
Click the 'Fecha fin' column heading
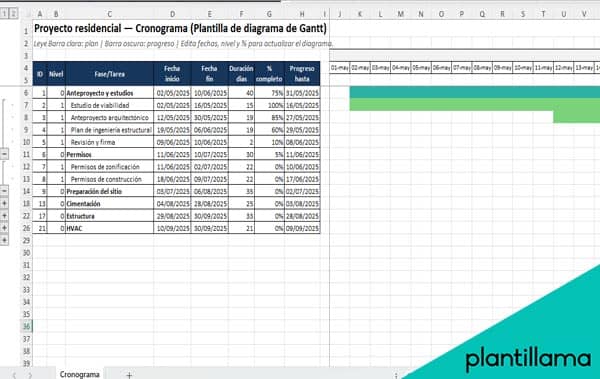(209, 74)
